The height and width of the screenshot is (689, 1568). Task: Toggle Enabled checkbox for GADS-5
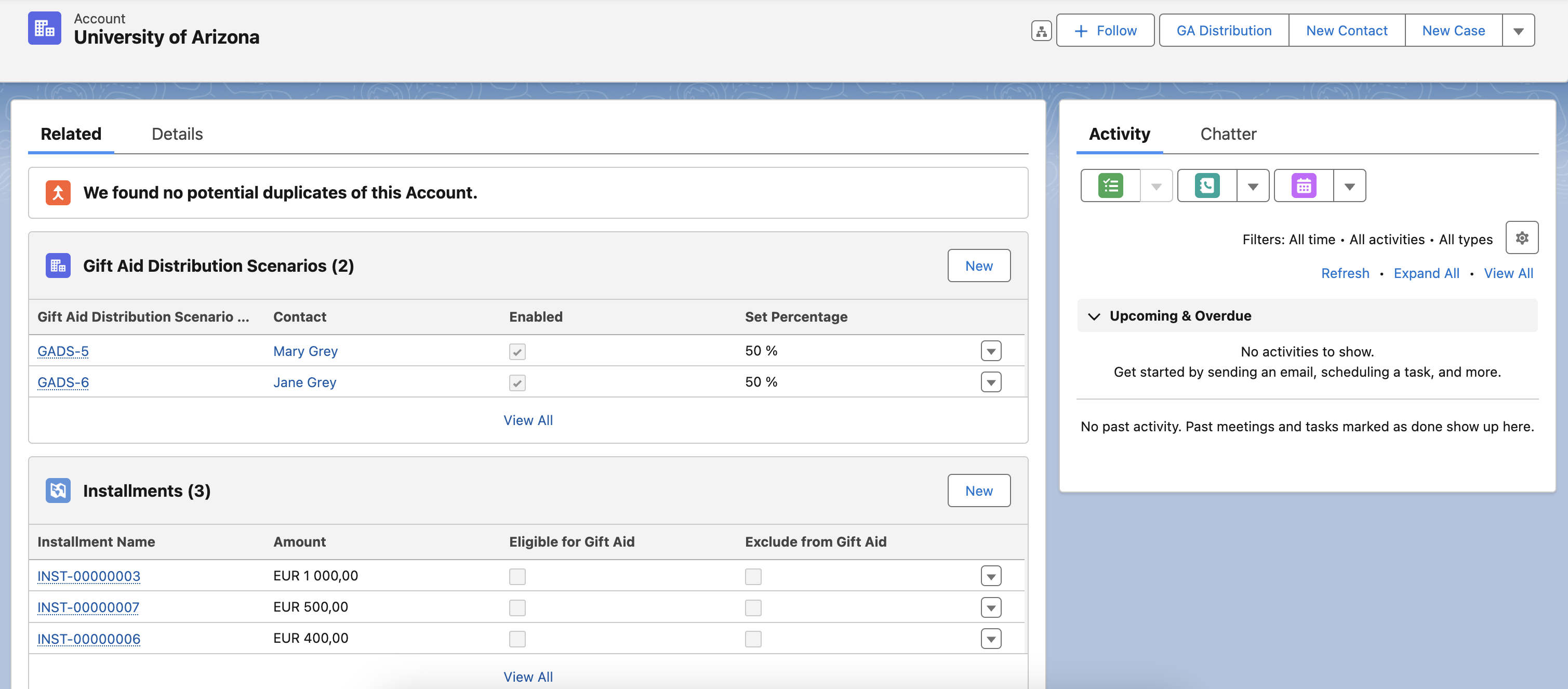pos(517,351)
